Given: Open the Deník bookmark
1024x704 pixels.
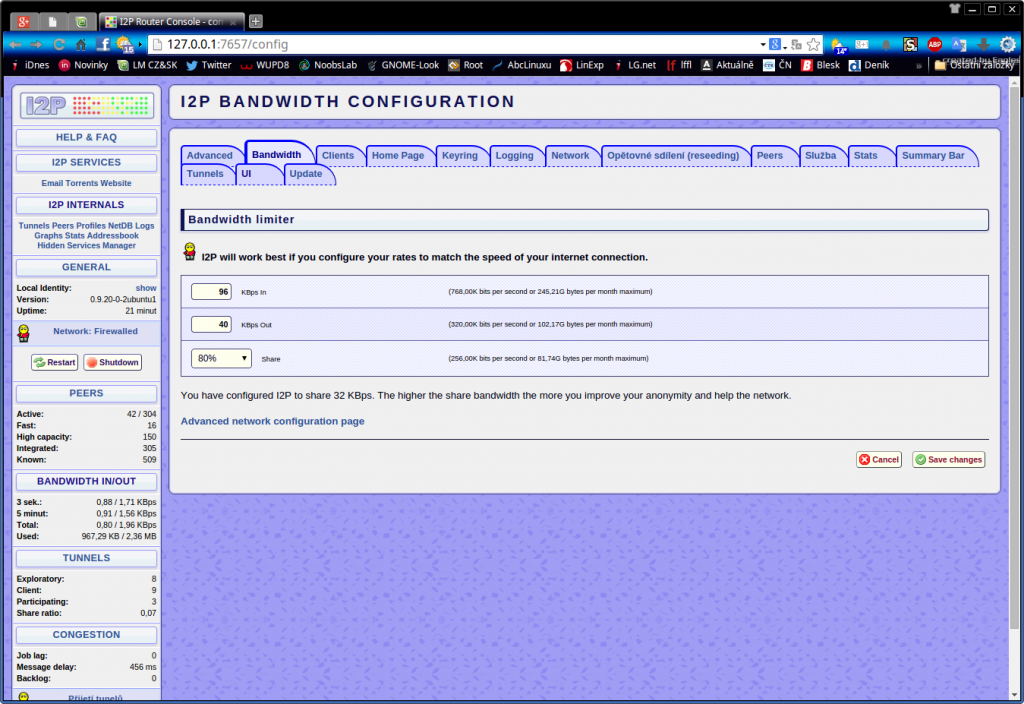Looking at the screenshot, I should pyautogui.click(x=869, y=65).
